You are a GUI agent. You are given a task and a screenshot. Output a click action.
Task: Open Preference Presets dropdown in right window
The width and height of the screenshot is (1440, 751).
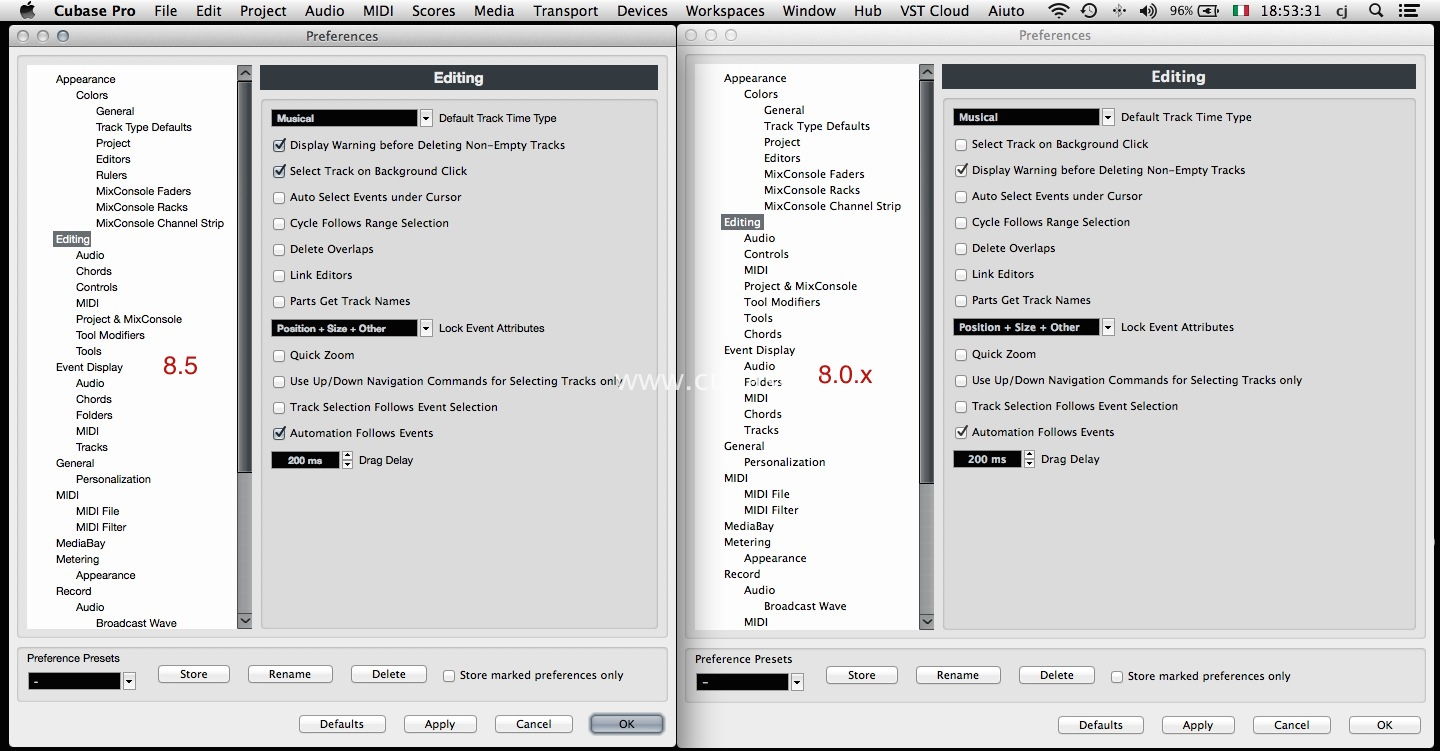click(x=797, y=682)
